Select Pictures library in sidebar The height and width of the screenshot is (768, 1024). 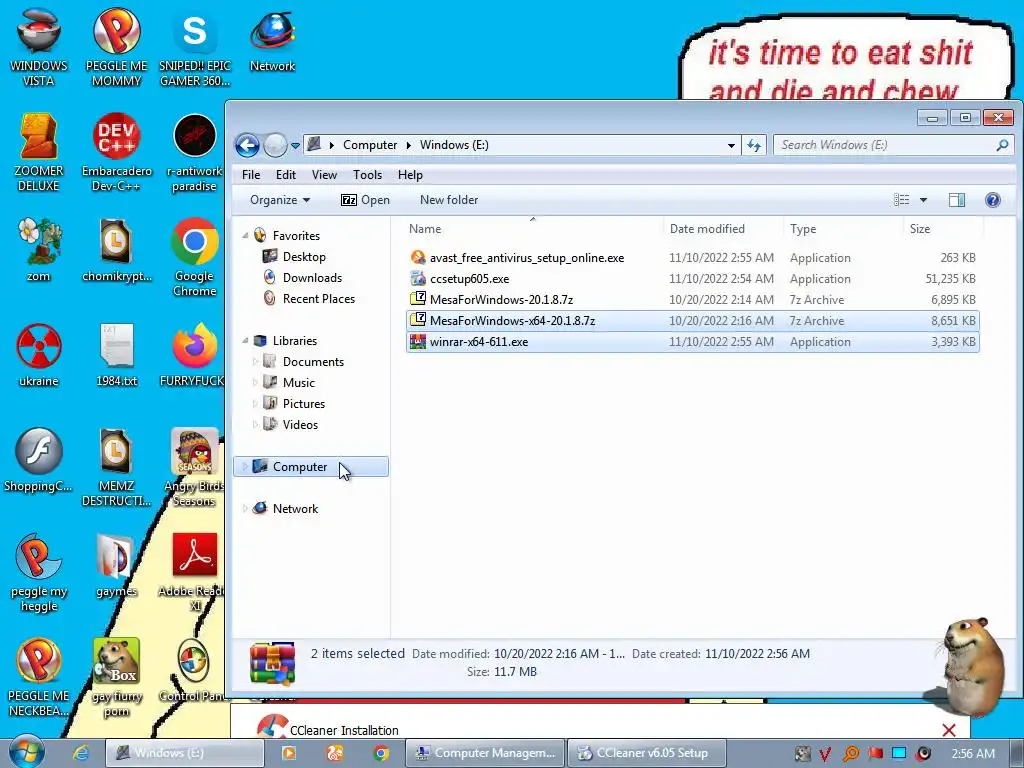(304, 404)
